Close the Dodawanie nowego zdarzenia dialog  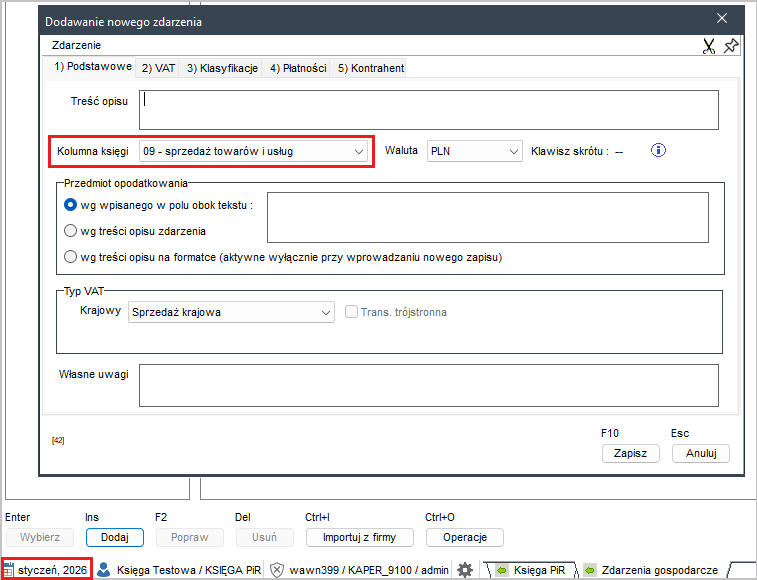click(x=723, y=17)
